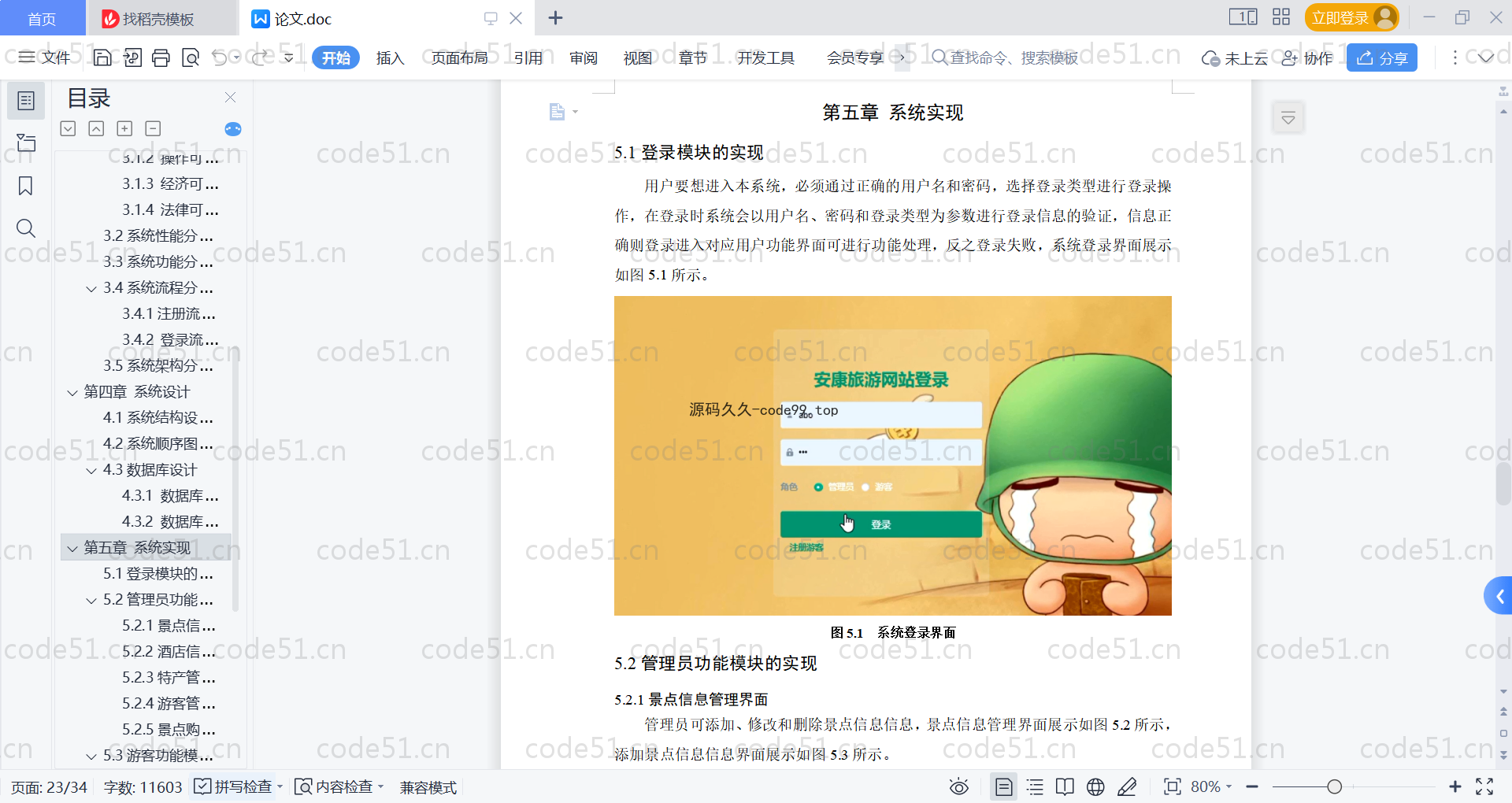1512x803 pixels.
Task: Click the lower heading level icon
Action: [153, 128]
